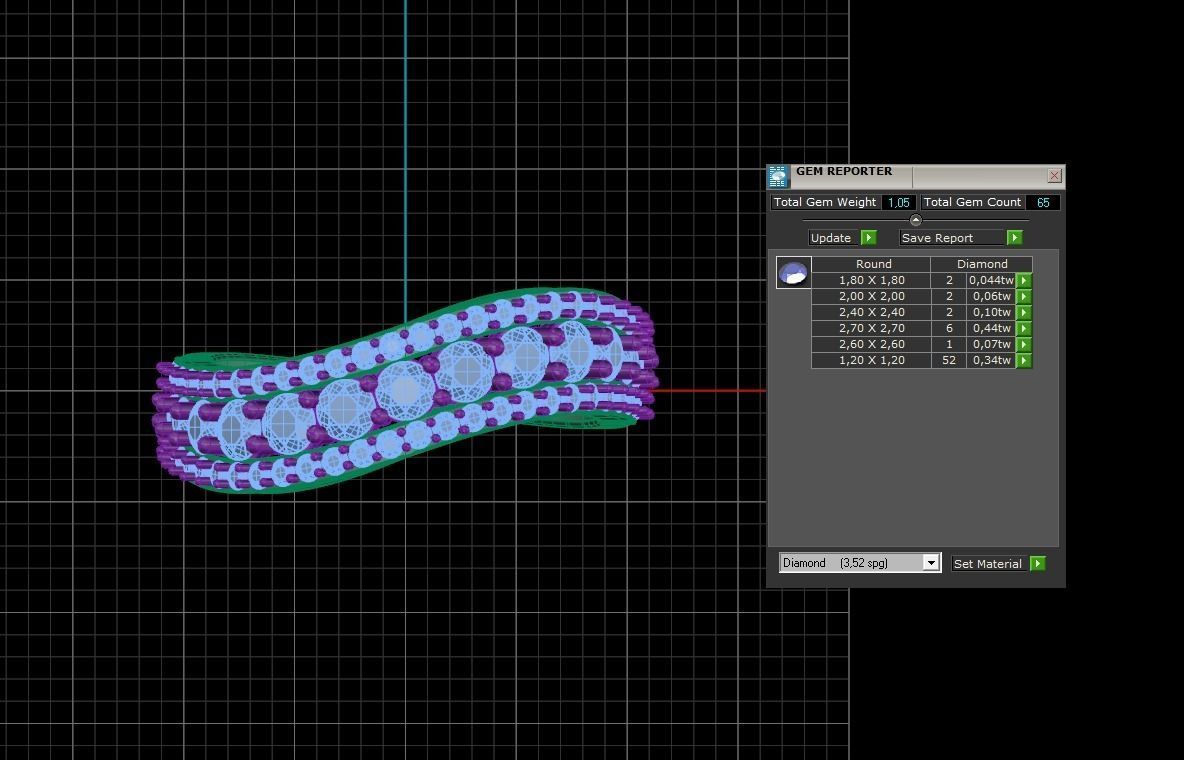Click green arrow for 2,60 X 2,60 row
1184x760 pixels.
point(1024,344)
